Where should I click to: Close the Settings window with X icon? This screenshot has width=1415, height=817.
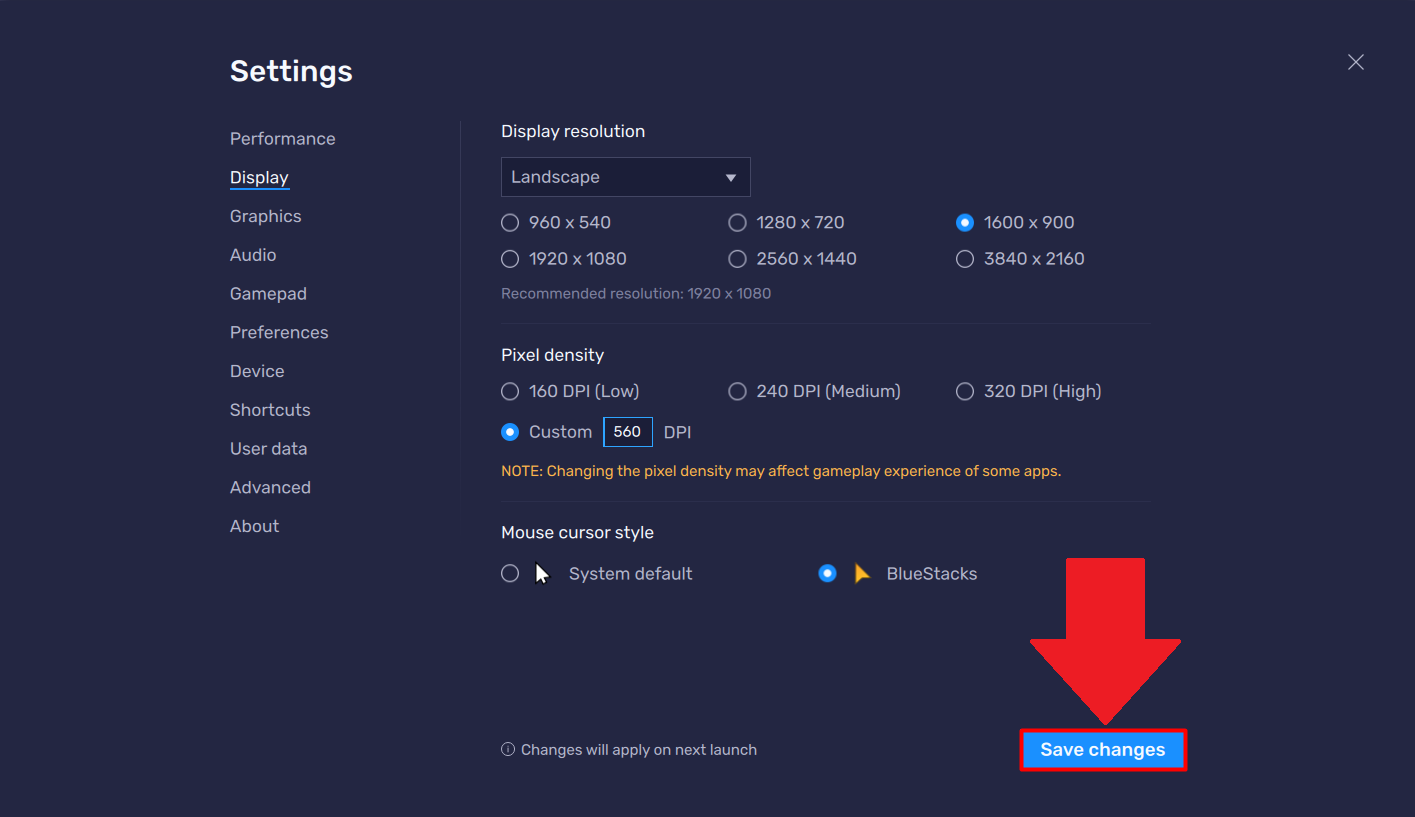pyautogui.click(x=1355, y=62)
